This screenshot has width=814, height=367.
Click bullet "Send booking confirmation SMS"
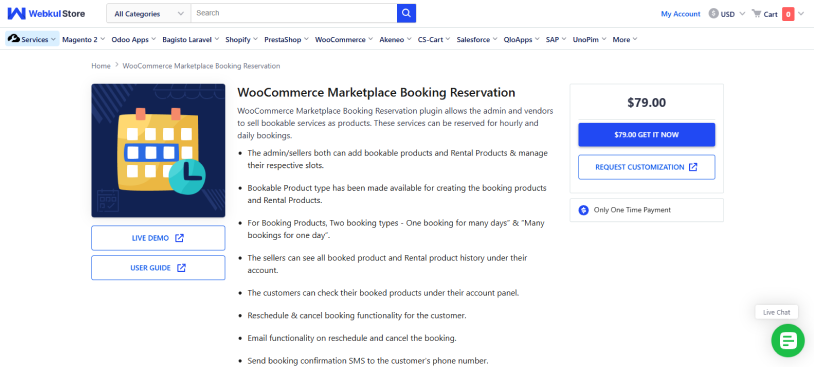point(368,361)
